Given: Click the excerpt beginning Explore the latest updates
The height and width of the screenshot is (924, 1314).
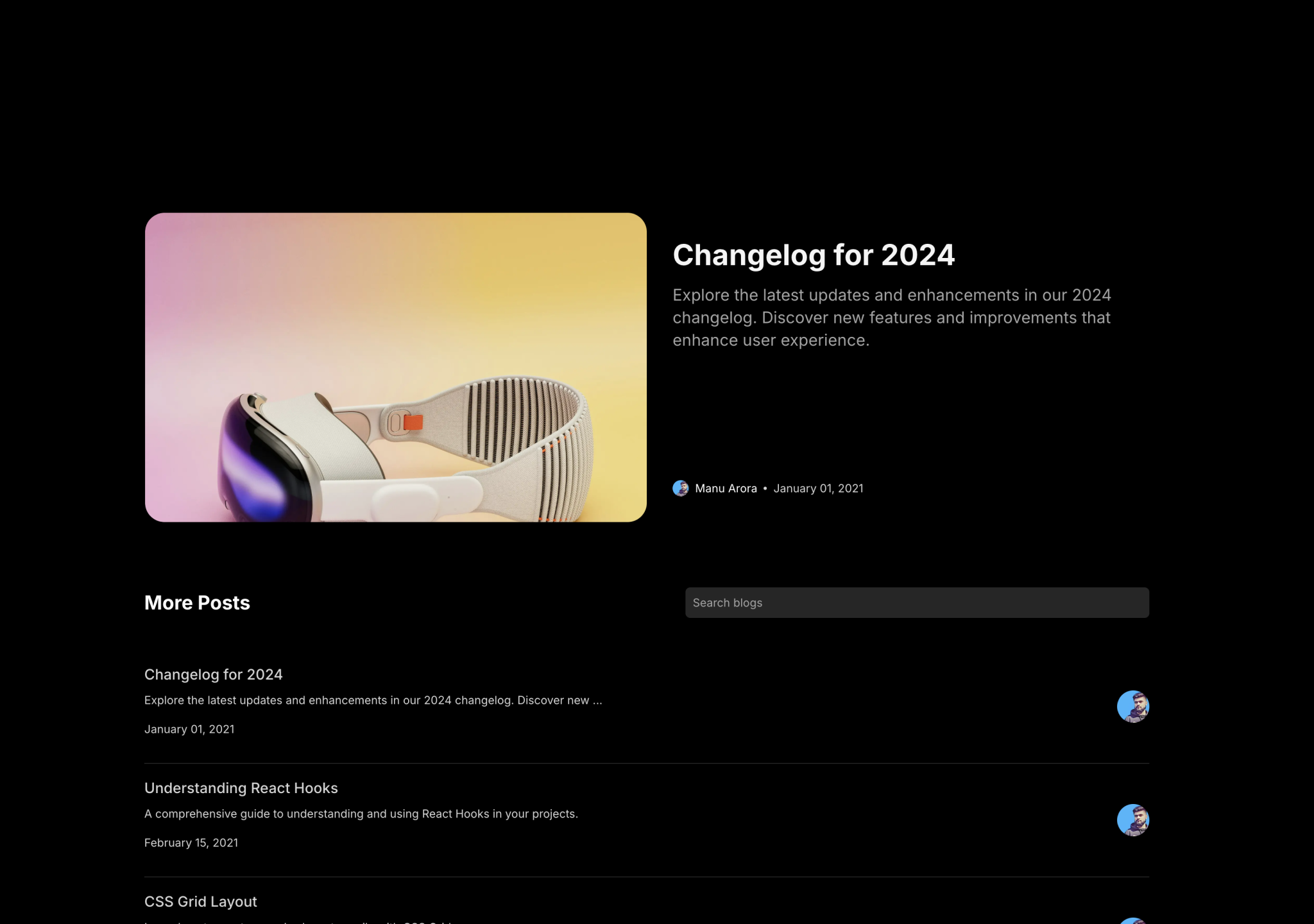Looking at the screenshot, I should (x=373, y=700).
